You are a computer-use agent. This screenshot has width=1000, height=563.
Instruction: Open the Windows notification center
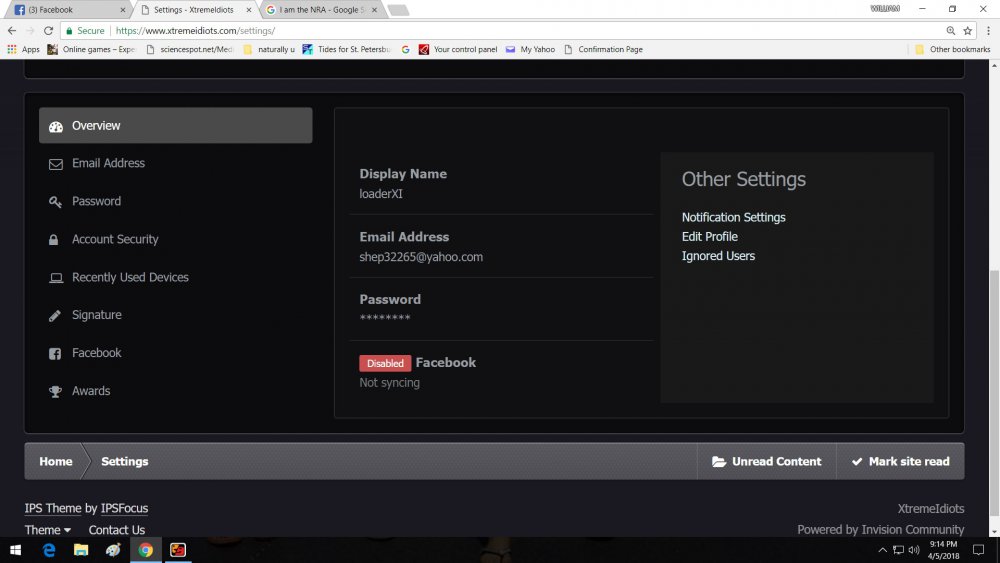click(x=978, y=550)
